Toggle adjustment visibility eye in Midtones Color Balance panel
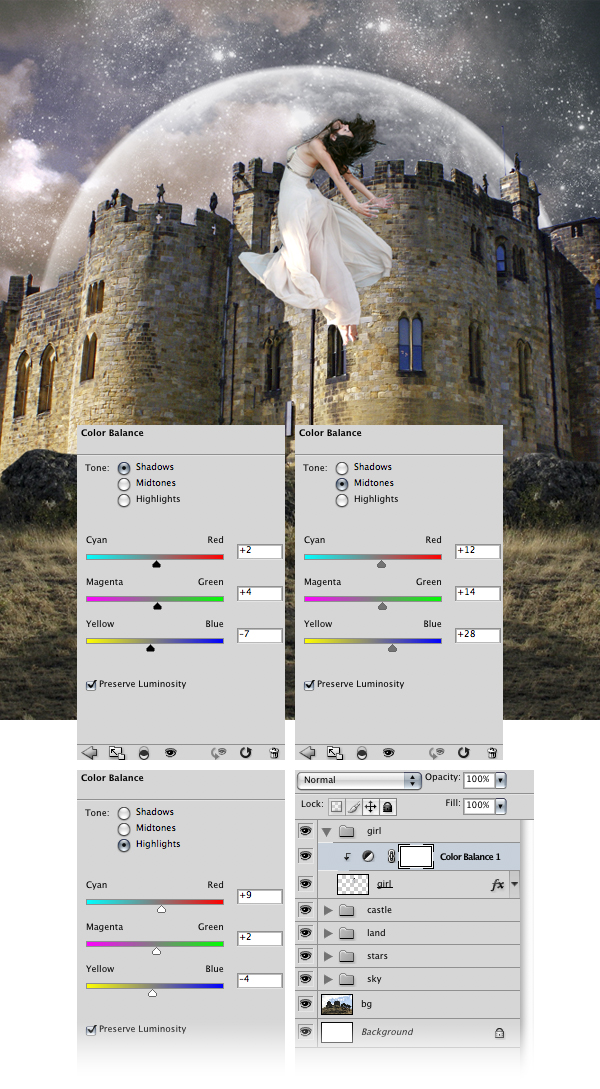The width and height of the screenshot is (600, 1089). [x=388, y=752]
